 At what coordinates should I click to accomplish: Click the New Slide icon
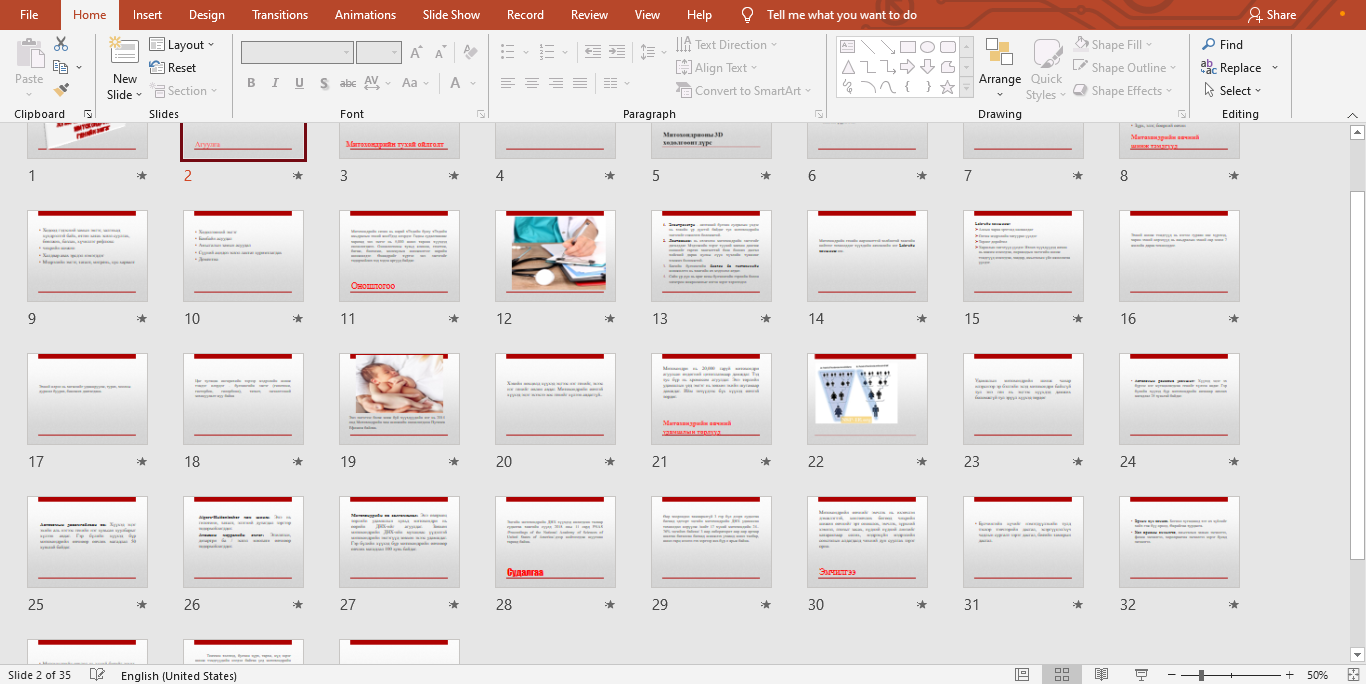click(x=124, y=50)
